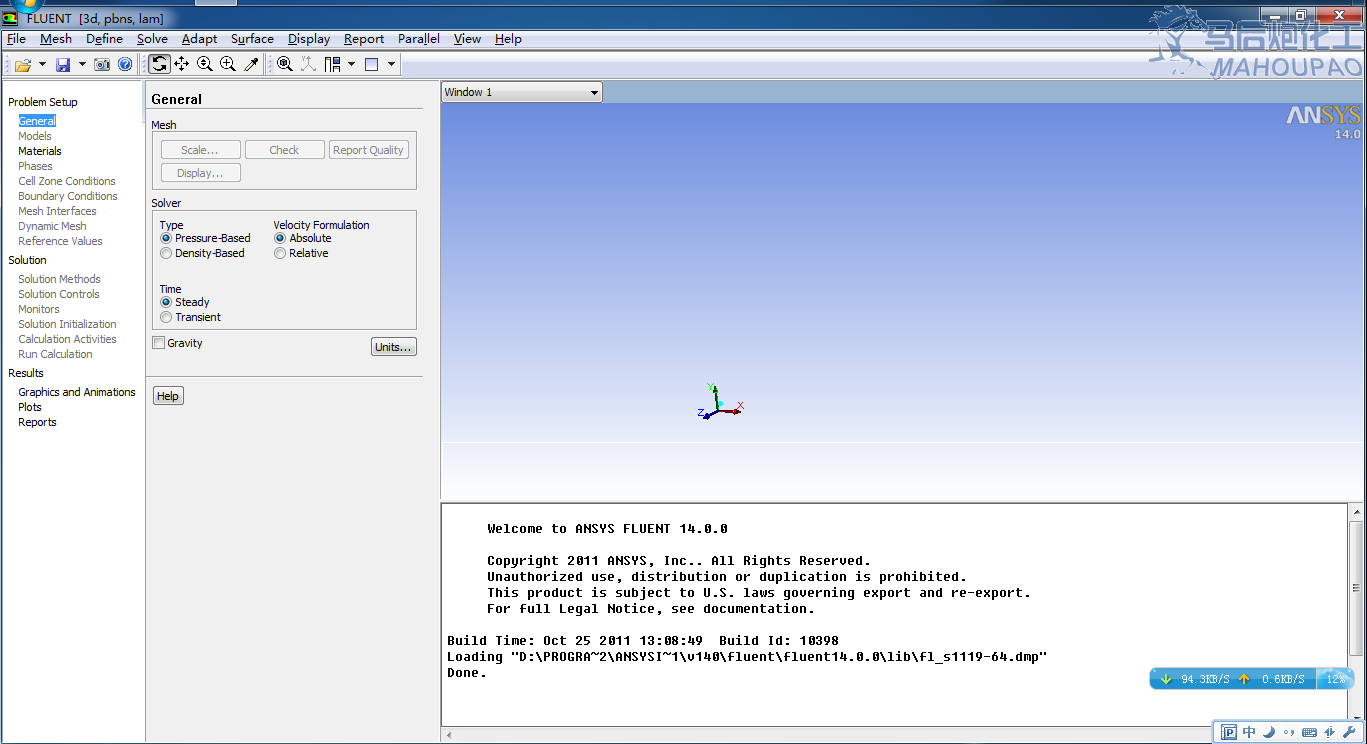
Task: Select Models in Problem Setup
Action: 35,136
